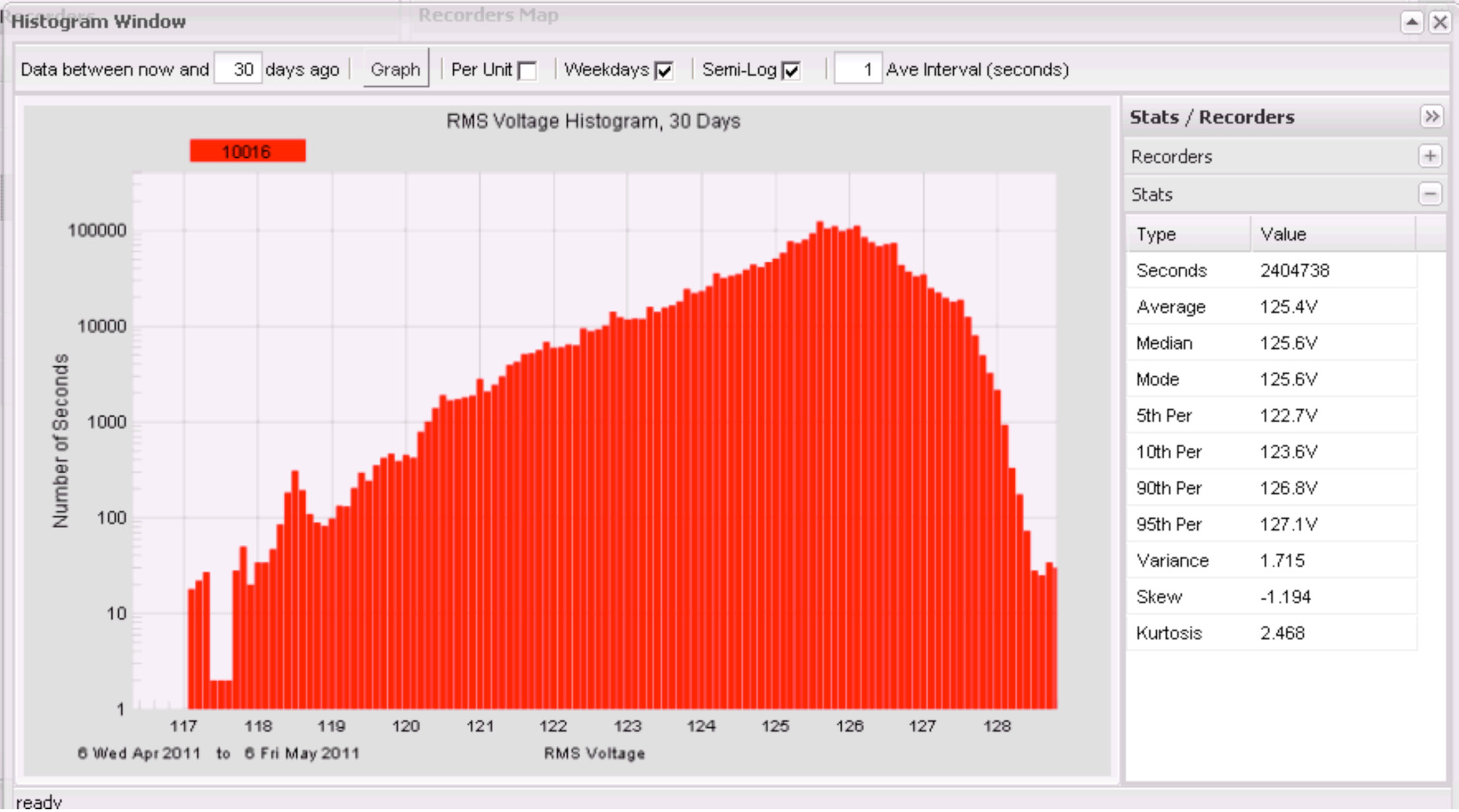Click the Type column header
The height and width of the screenshot is (812, 1459).
(x=1157, y=234)
